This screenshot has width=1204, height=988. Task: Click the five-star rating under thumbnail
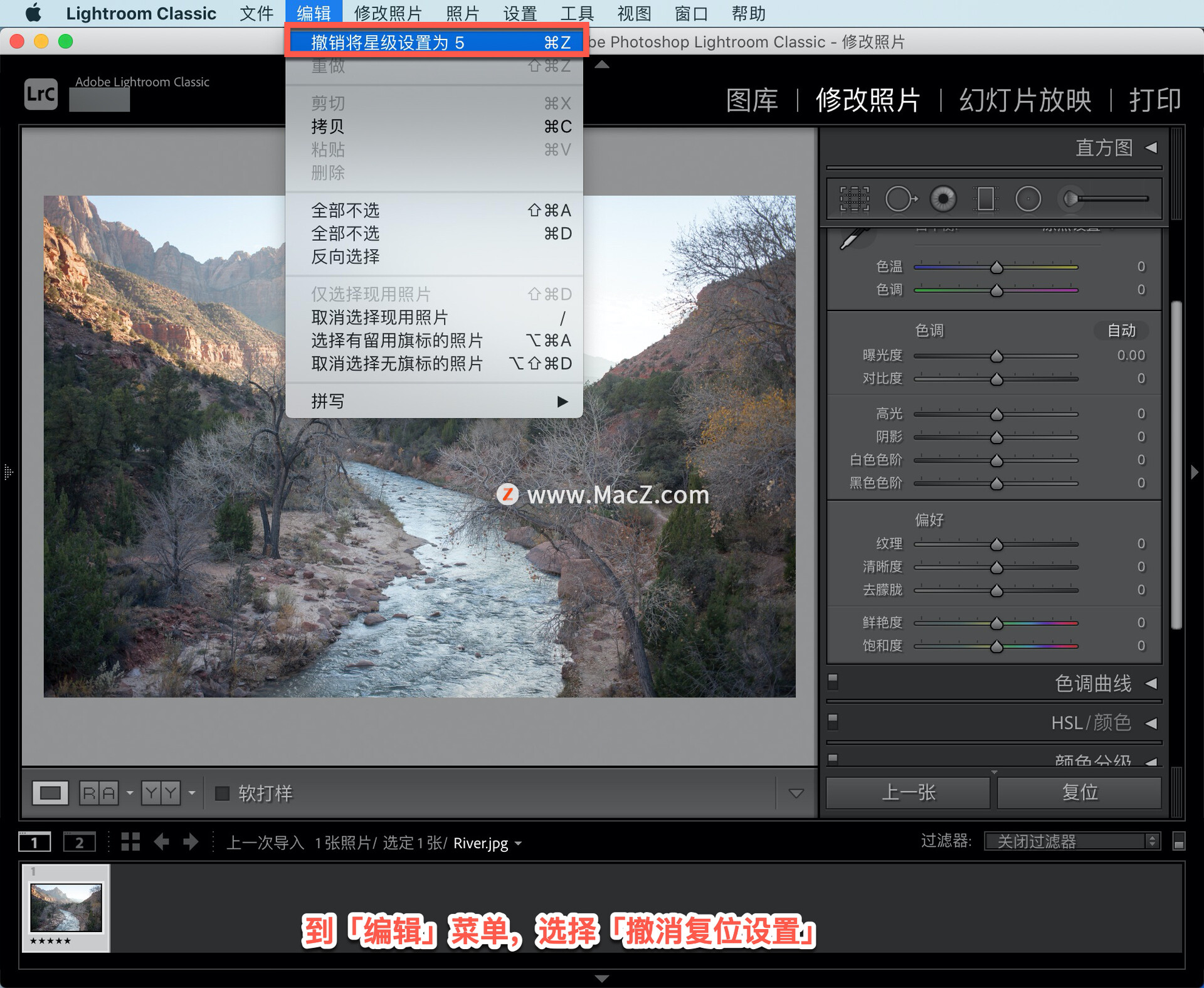50,941
